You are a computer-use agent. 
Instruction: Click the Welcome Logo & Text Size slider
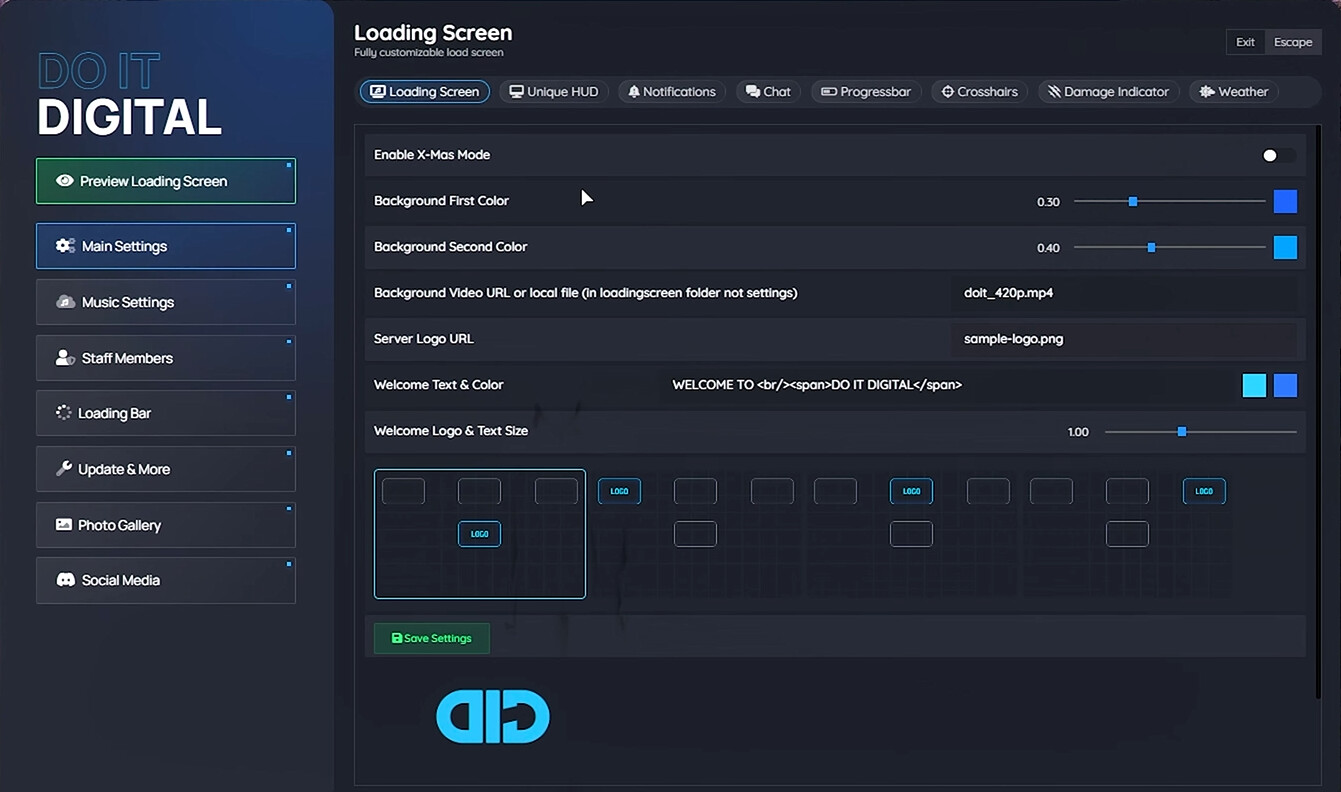pyautogui.click(x=1200, y=432)
